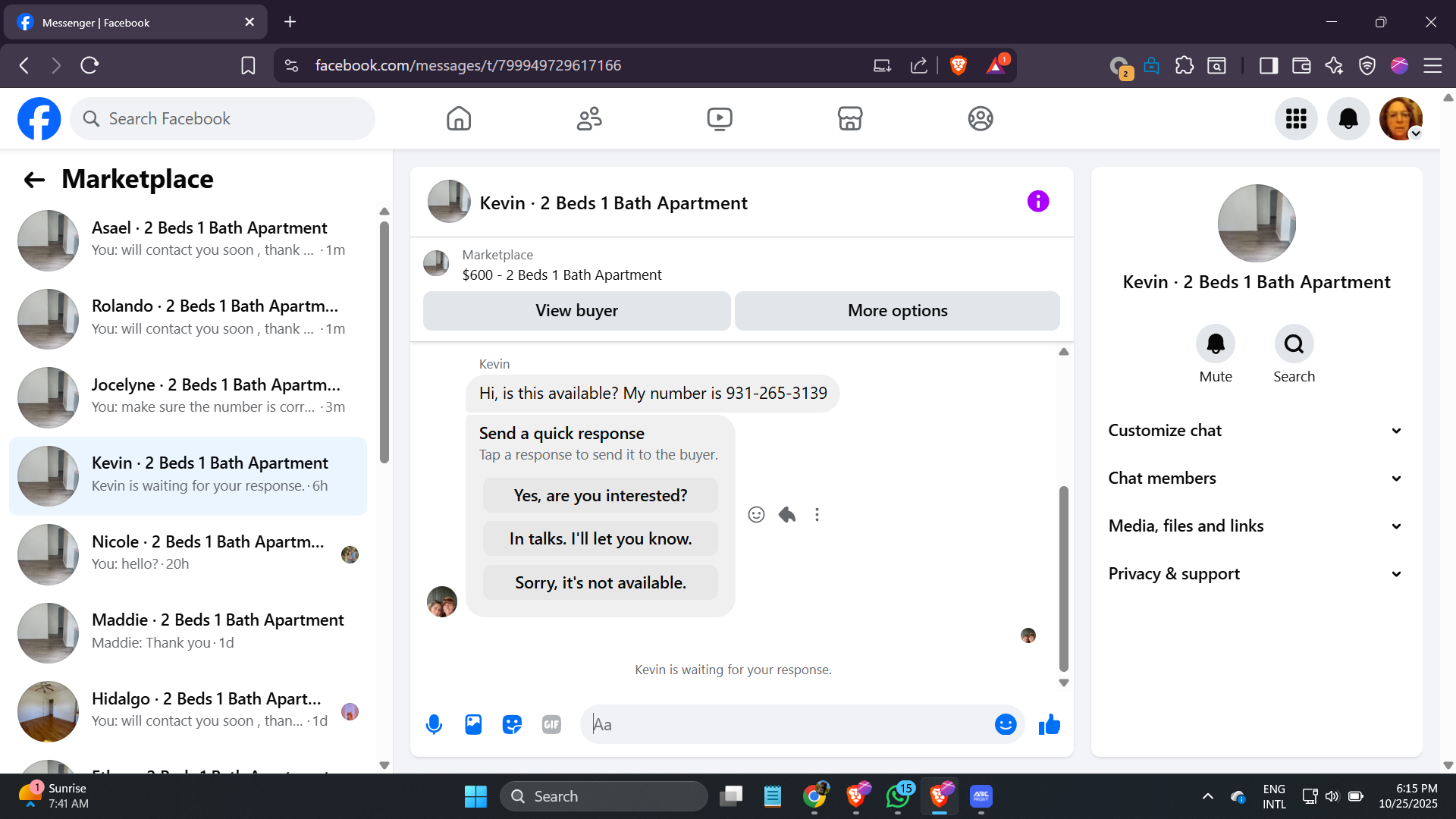The width and height of the screenshot is (1456, 819).
Task: Open the sticker picker icon
Action: pos(513,725)
